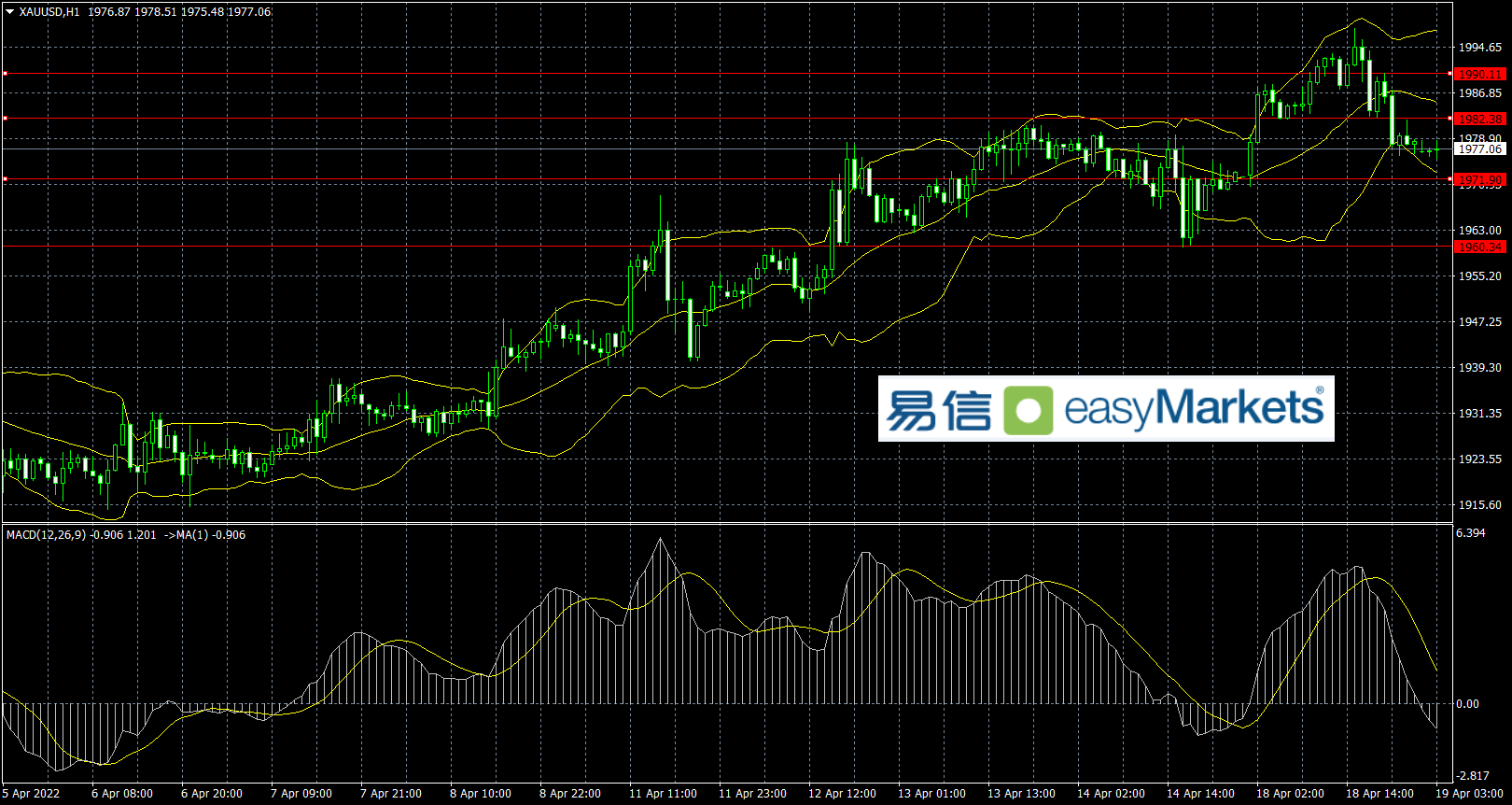The image size is (1512, 805).
Task: Click the 5 Apr 2022 date label
Action: click(31, 794)
